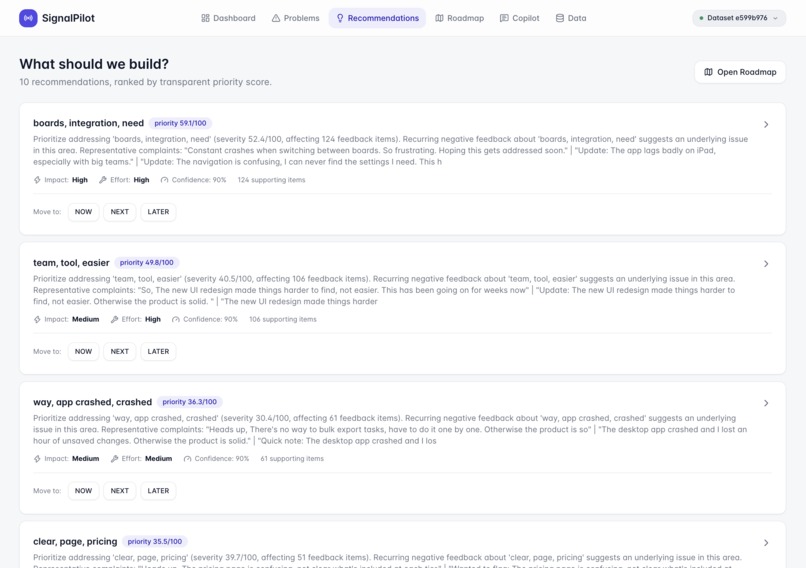This screenshot has width=806, height=568.
Task: Move 'team, tool, easier' to LATER
Action: pos(158,352)
